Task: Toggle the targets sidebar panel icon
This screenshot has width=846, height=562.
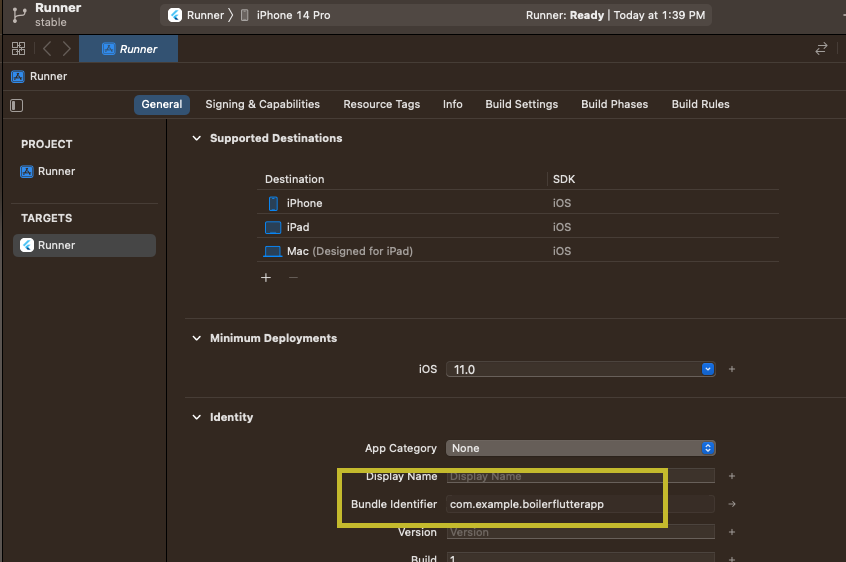Action: point(17,105)
